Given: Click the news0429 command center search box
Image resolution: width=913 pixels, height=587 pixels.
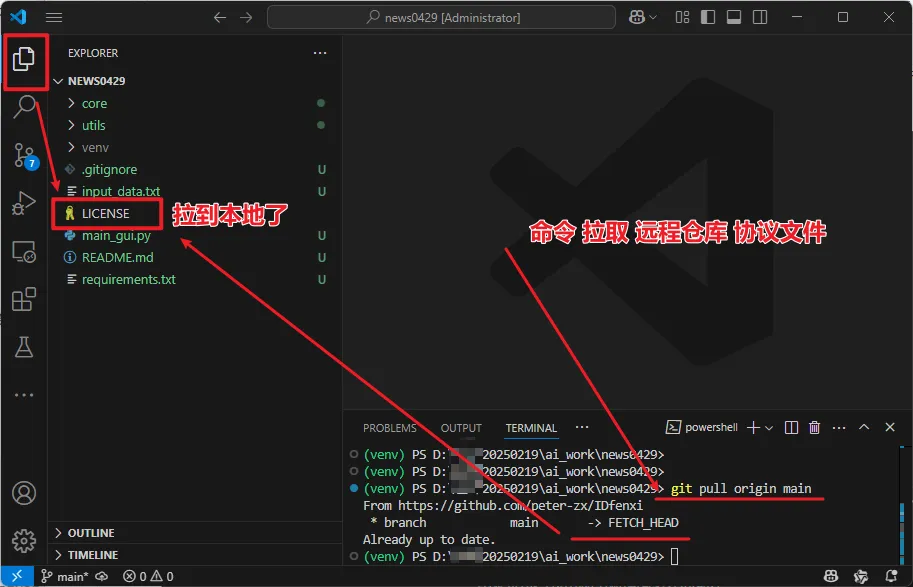Looking at the screenshot, I should [442, 18].
